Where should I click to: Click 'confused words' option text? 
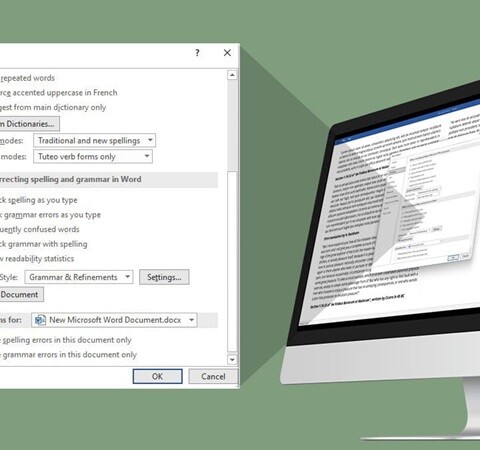tap(53, 229)
